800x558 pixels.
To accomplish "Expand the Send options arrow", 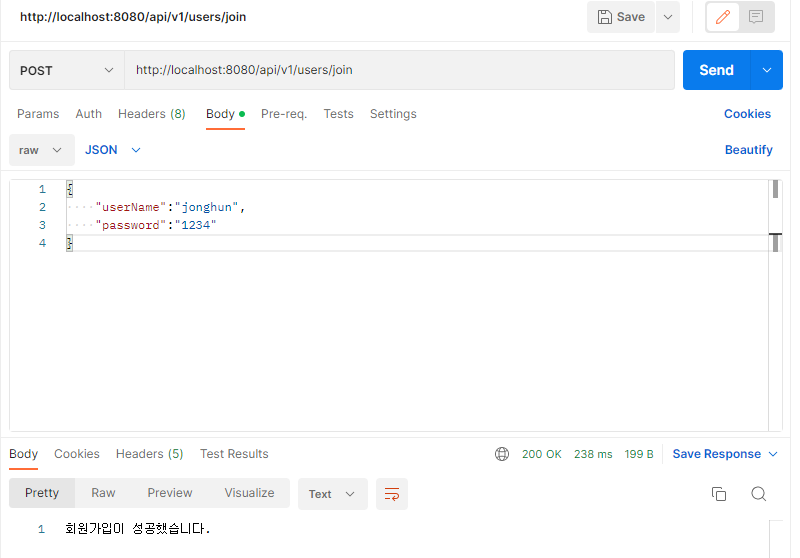I will 767,70.
